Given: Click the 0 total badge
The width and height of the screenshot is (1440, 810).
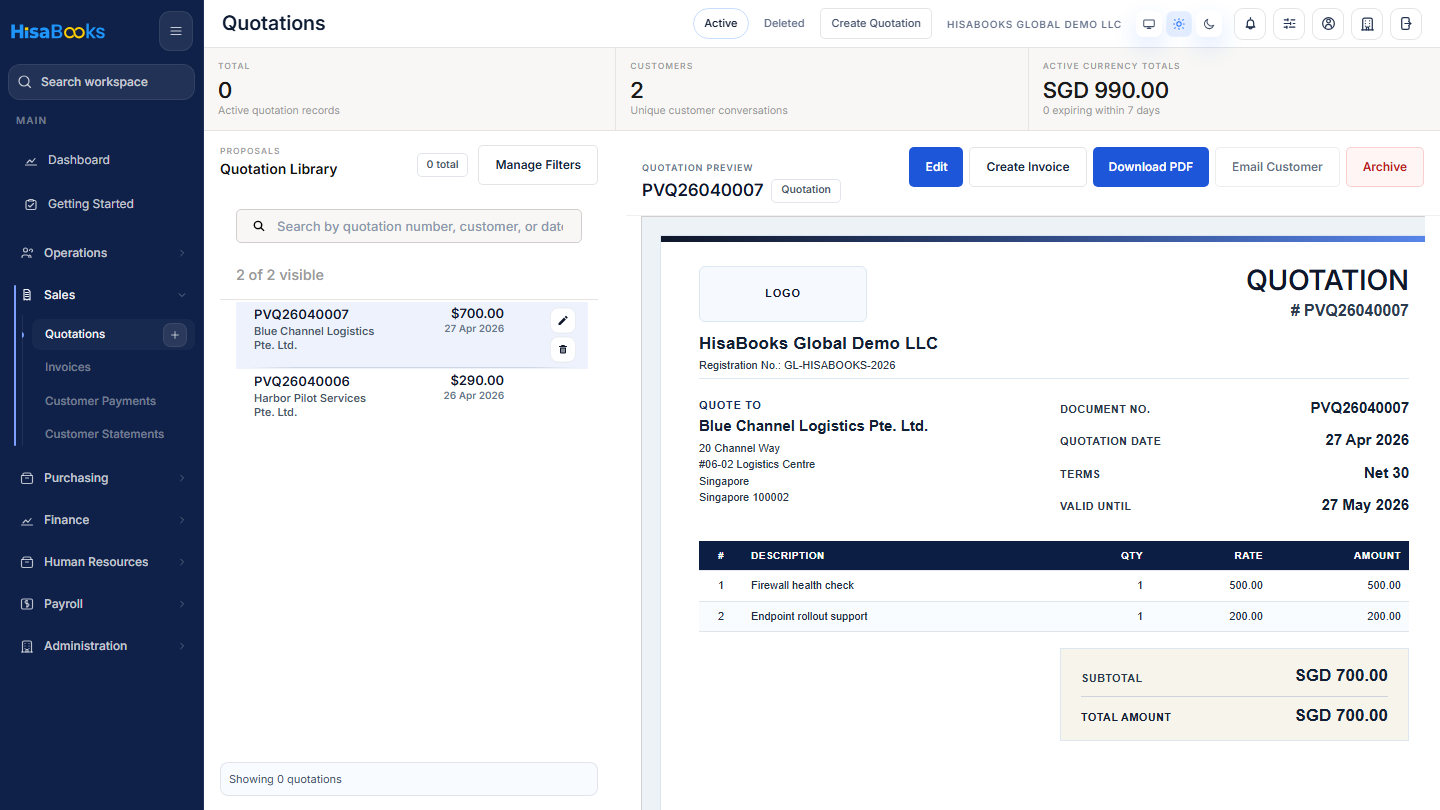Looking at the screenshot, I should tap(442, 165).
